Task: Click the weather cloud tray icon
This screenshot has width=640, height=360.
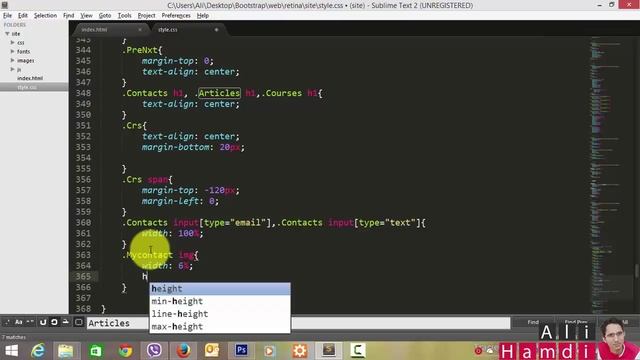Action: pos(489,351)
